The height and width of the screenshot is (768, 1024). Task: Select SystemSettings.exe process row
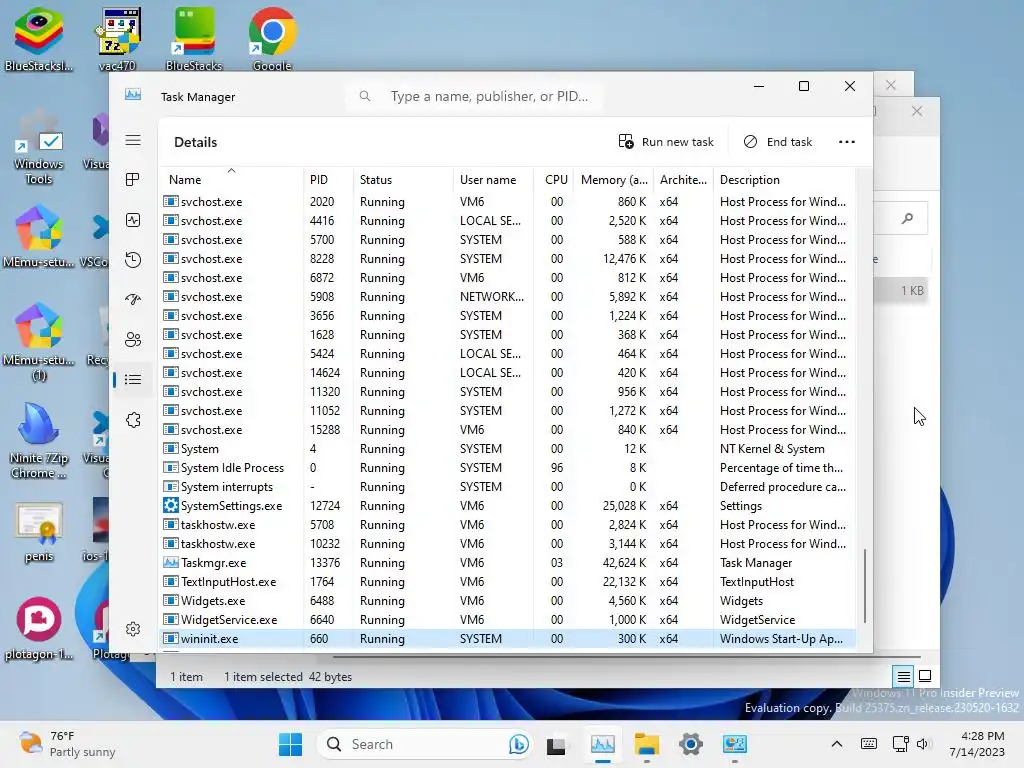tap(507, 505)
